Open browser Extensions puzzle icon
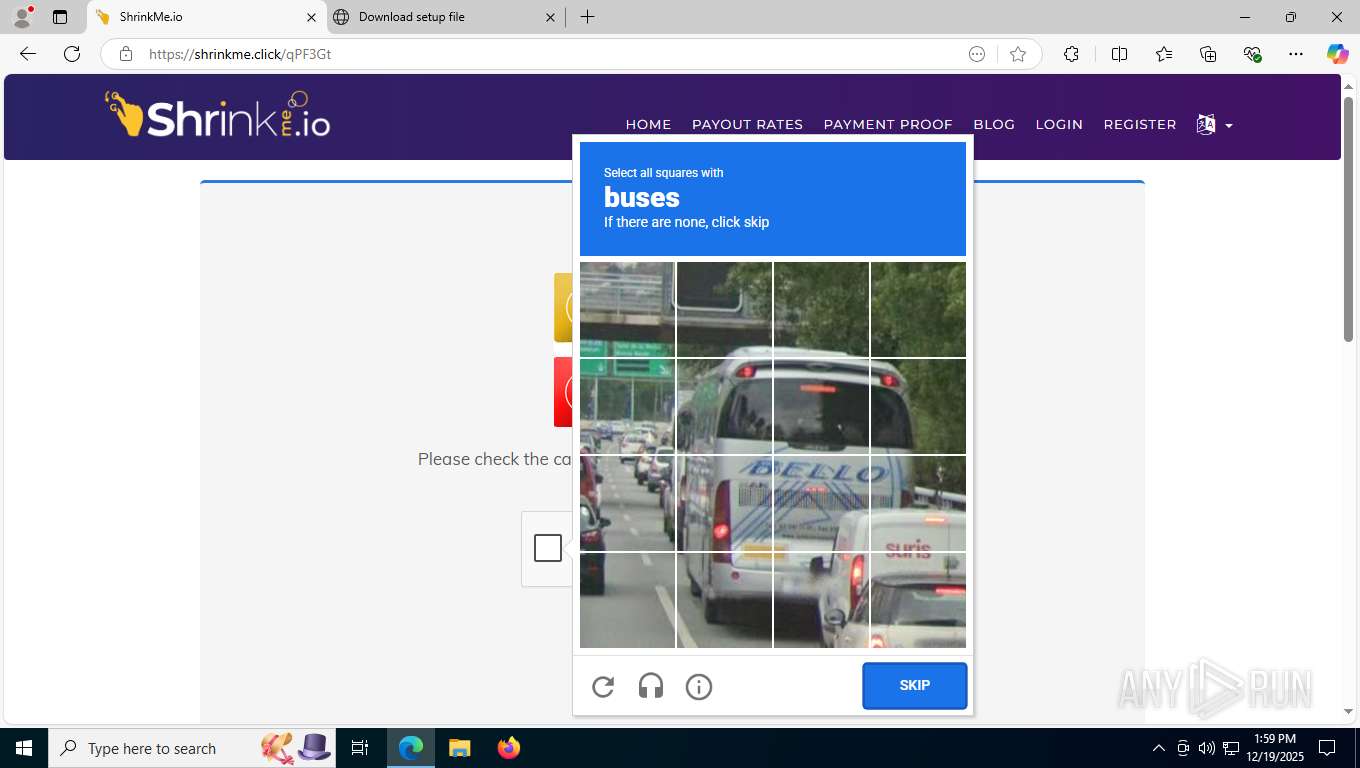 pos(1071,54)
